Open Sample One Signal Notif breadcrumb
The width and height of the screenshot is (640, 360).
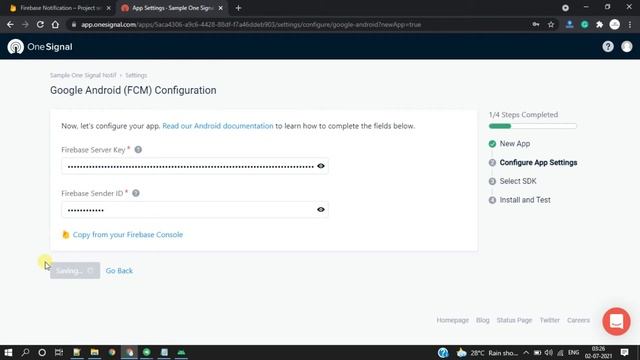pos(83,75)
